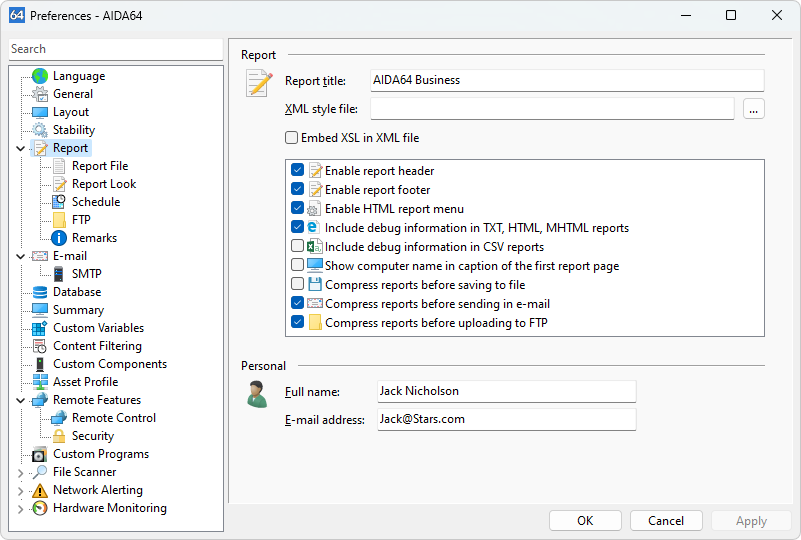The width and height of the screenshot is (801, 540).
Task: Check Include debug information in CSV reports
Action: point(297,246)
